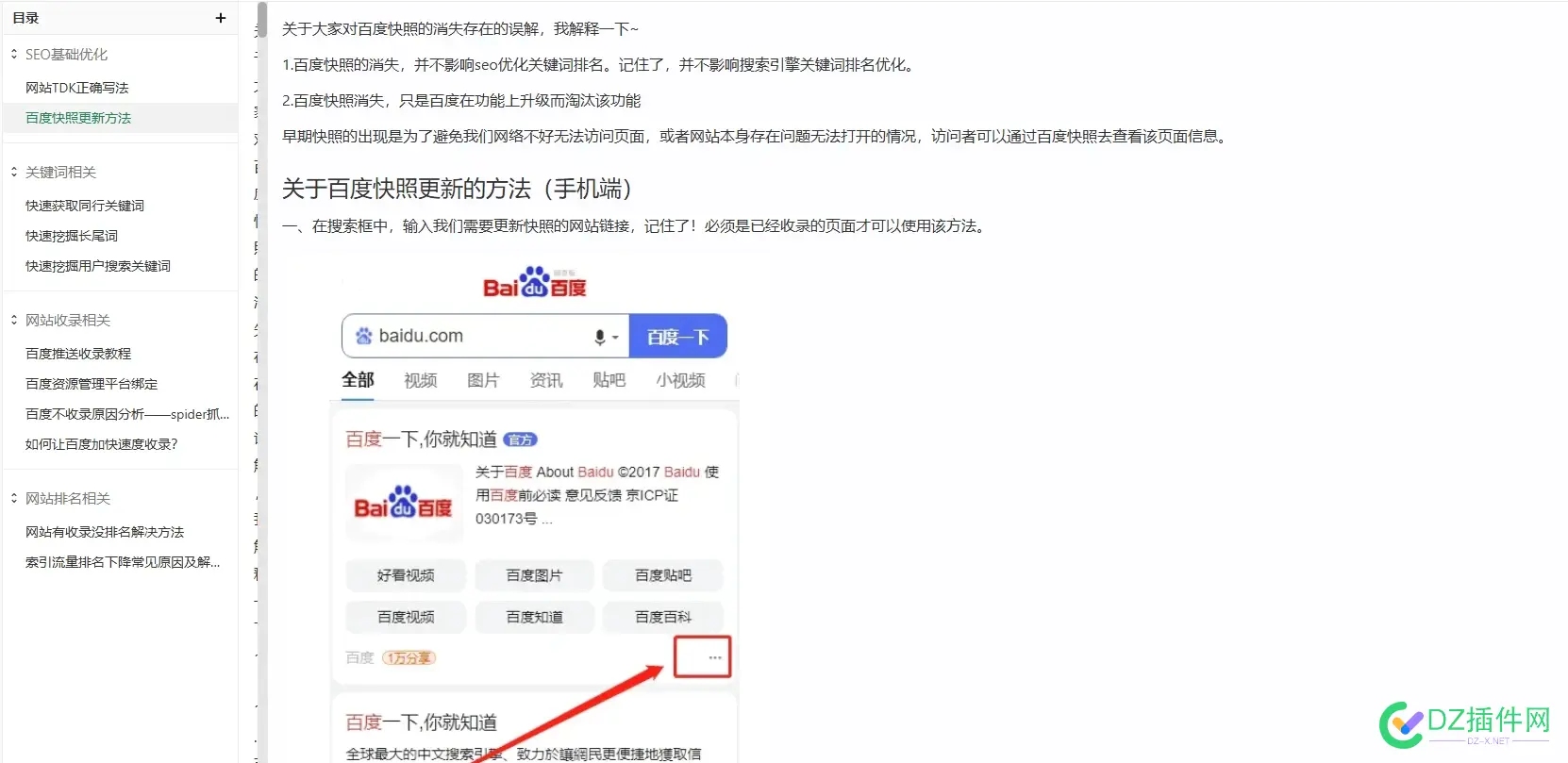
Task: Open 百度不收录原因分析 spider article
Action: tap(127, 414)
